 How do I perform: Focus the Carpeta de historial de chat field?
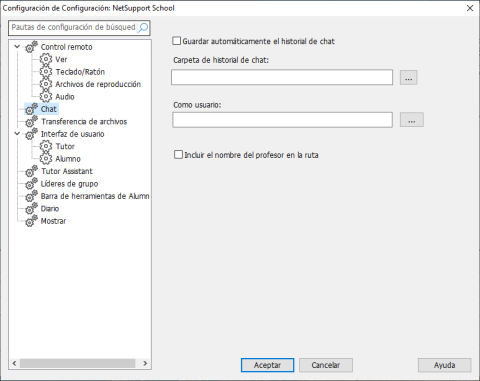(282, 77)
